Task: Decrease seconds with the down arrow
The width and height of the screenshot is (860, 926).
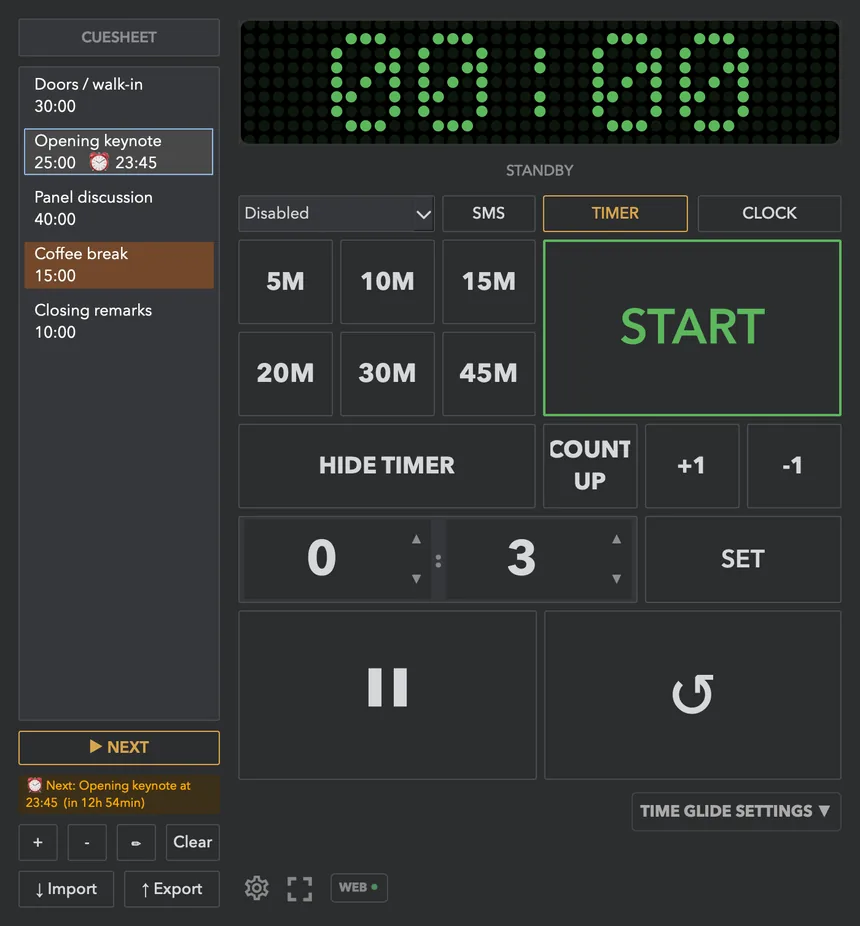Action: 617,579
